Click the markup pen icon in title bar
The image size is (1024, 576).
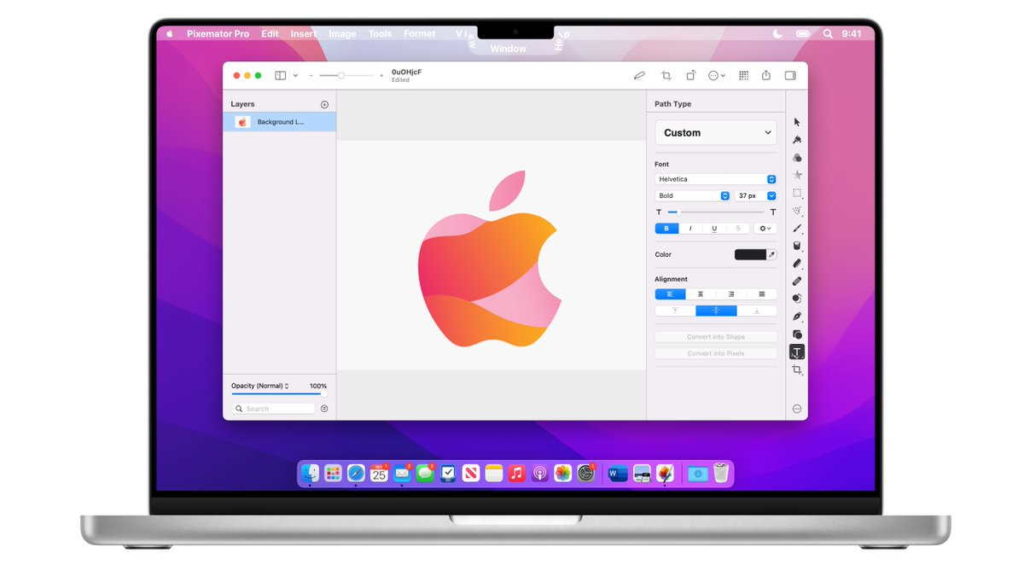(x=639, y=76)
